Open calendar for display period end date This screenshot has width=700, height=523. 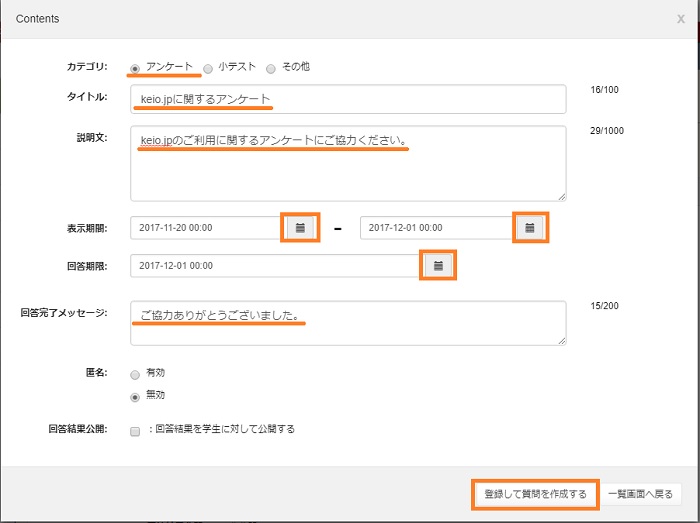(530, 228)
